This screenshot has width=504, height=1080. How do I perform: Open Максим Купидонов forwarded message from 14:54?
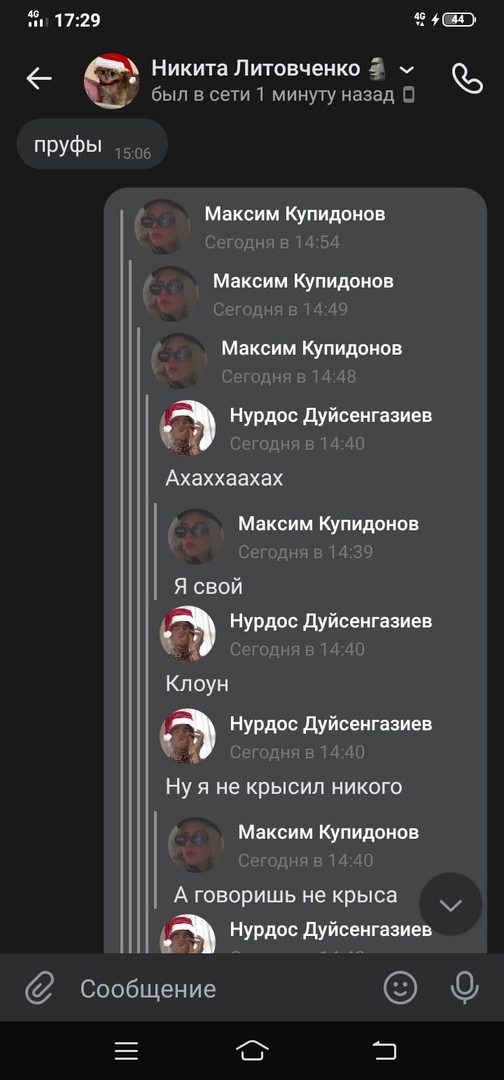pyautogui.click(x=295, y=227)
